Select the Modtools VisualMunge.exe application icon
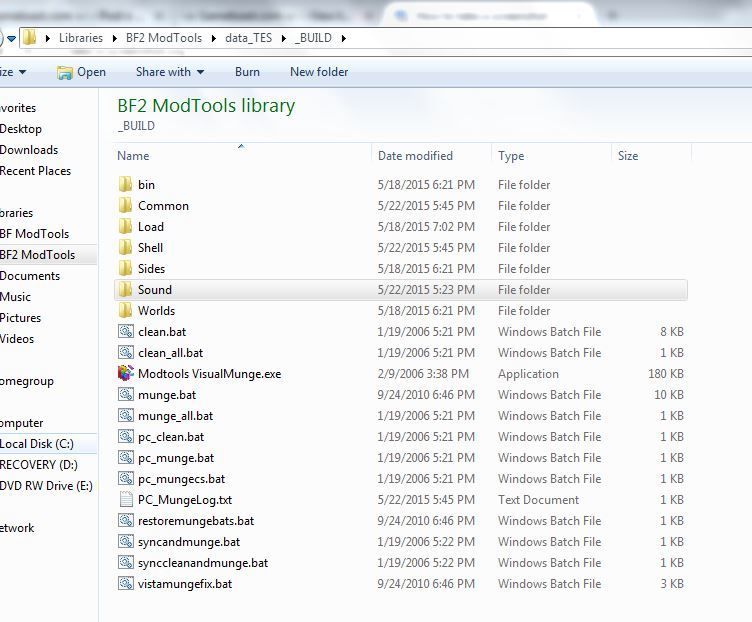The image size is (752, 622). coord(126,374)
